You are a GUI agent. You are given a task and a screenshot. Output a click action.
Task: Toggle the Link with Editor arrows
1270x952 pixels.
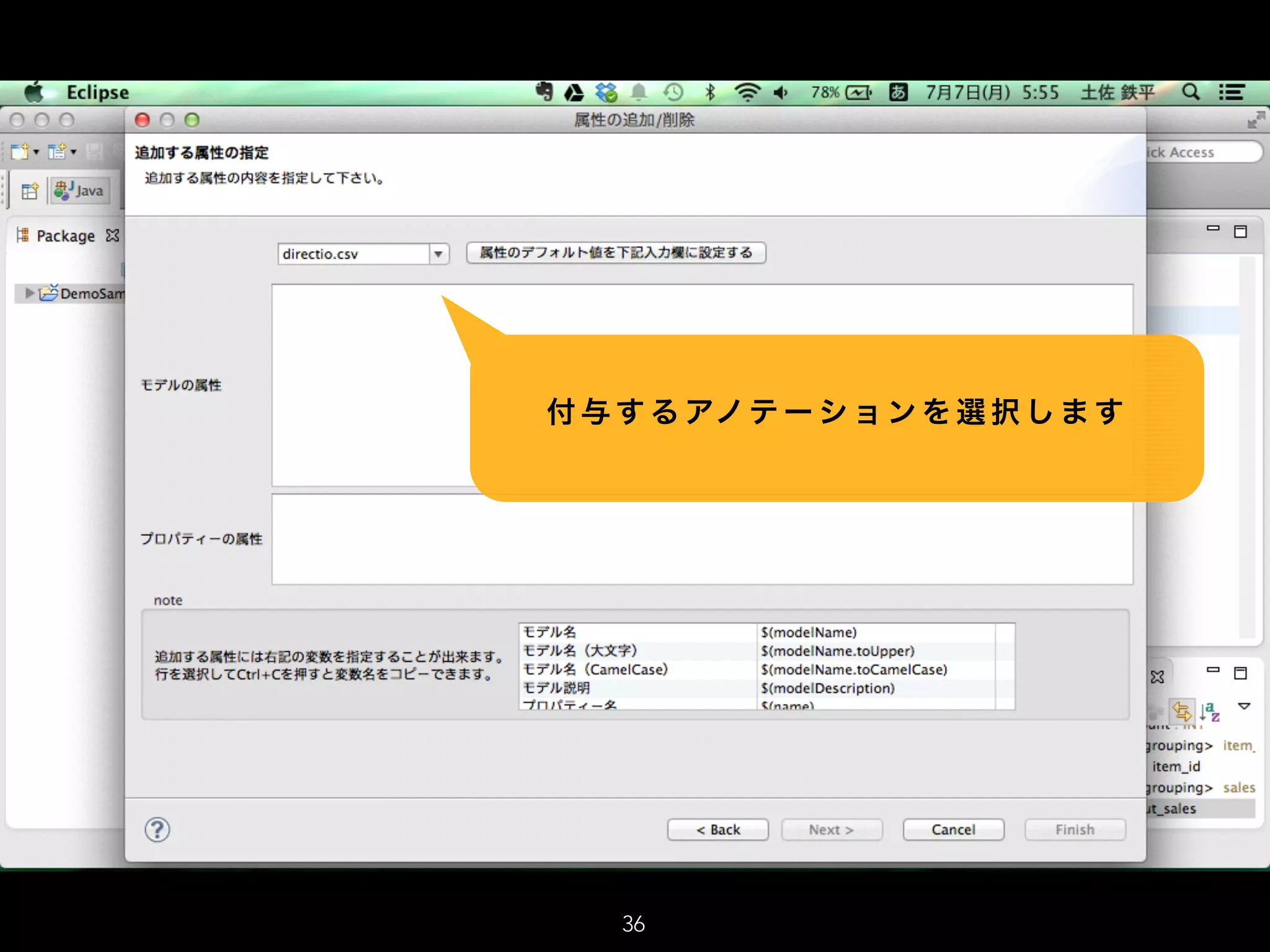[1181, 712]
